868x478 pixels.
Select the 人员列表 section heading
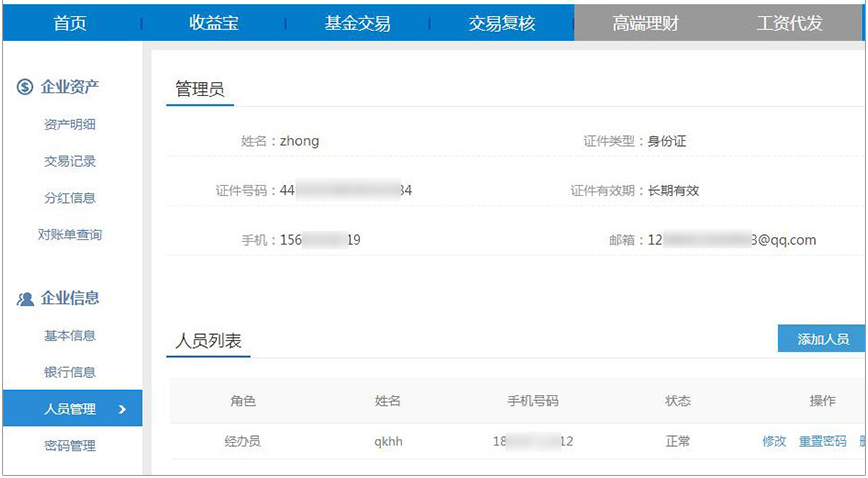tap(208, 341)
